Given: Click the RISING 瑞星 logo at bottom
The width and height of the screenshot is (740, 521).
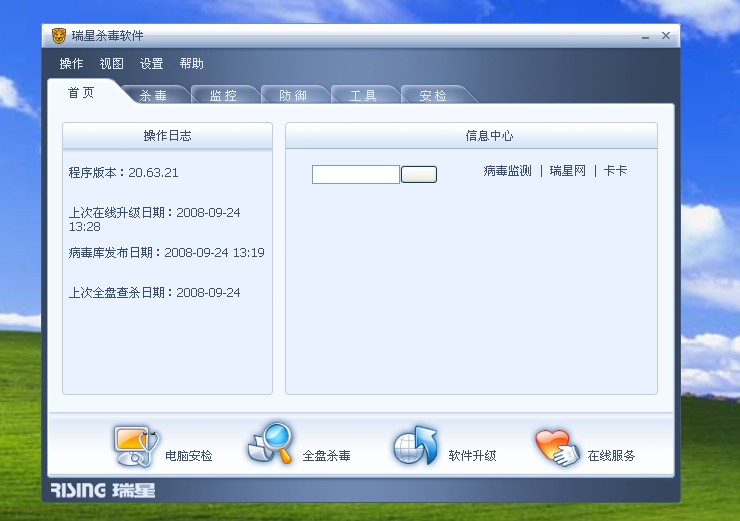Looking at the screenshot, I should tap(103, 490).
